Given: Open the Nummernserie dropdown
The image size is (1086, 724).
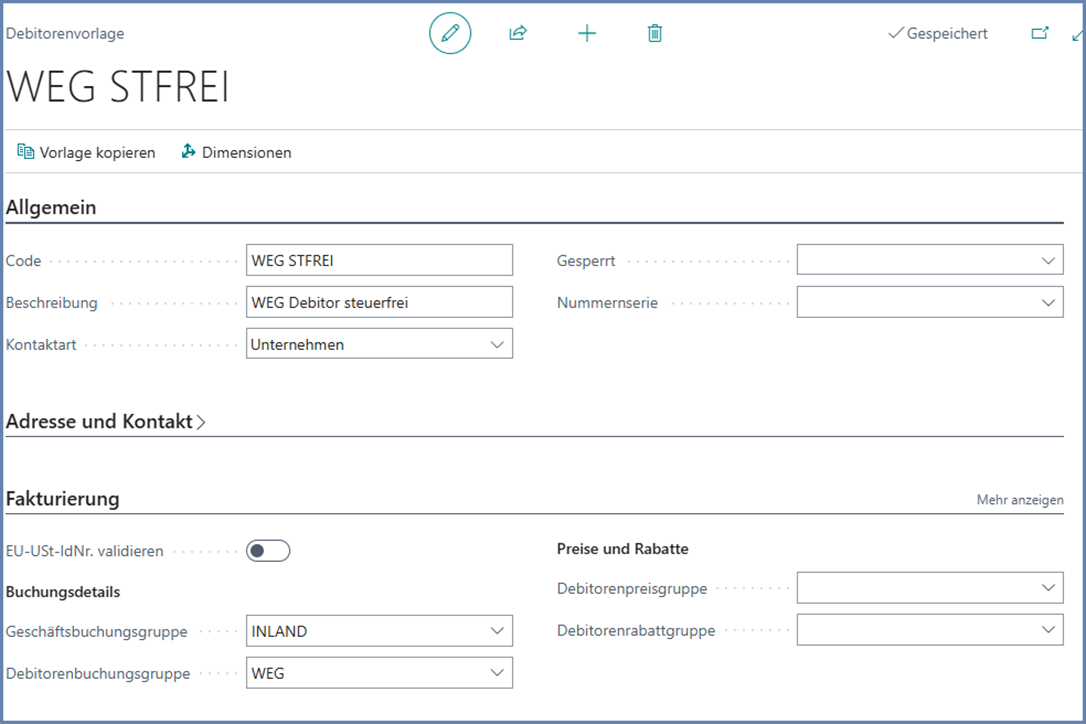Looking at the screenshot, I should pos(1047,302).
